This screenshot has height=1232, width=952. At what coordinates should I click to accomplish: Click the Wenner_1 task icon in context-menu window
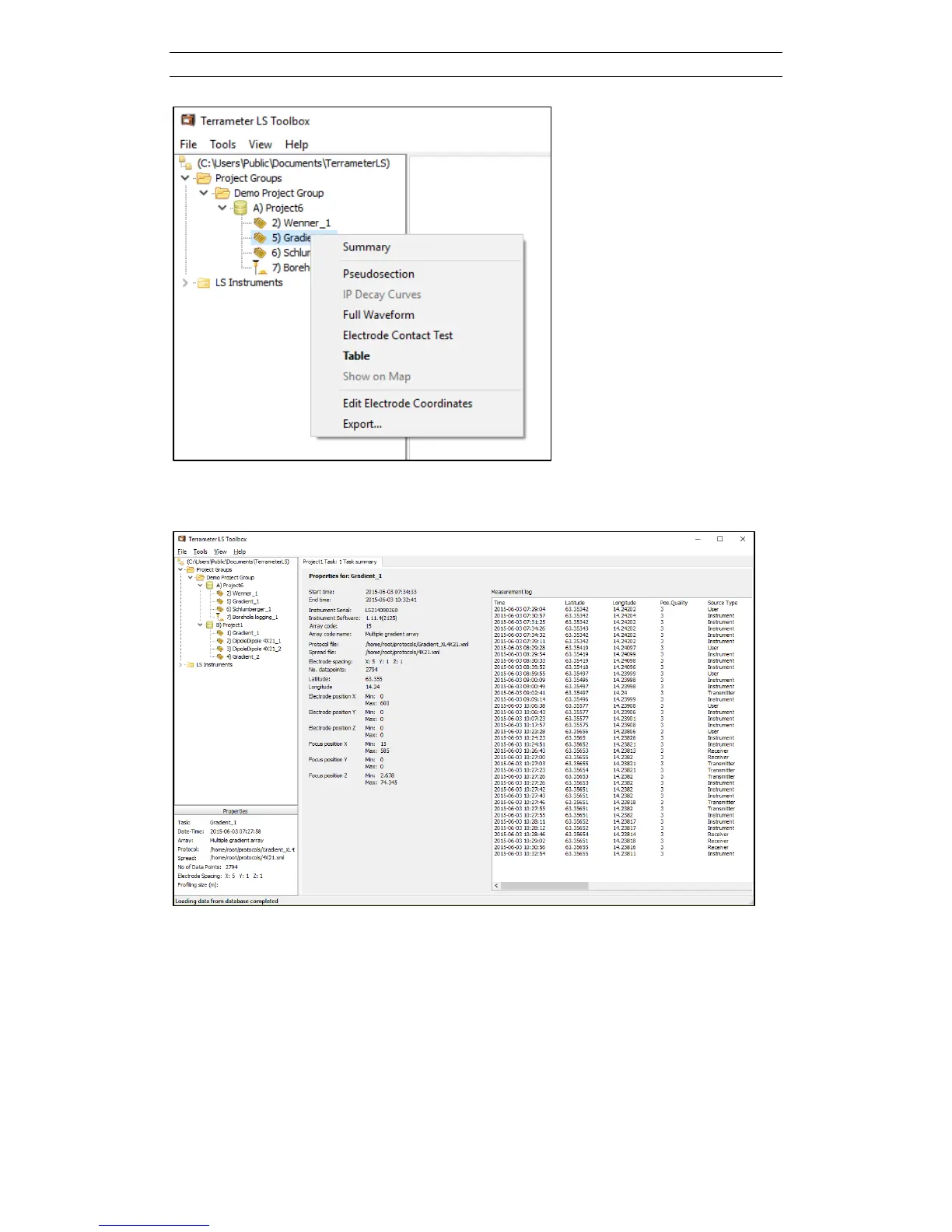pyautogui.click(x=261, y=223)
